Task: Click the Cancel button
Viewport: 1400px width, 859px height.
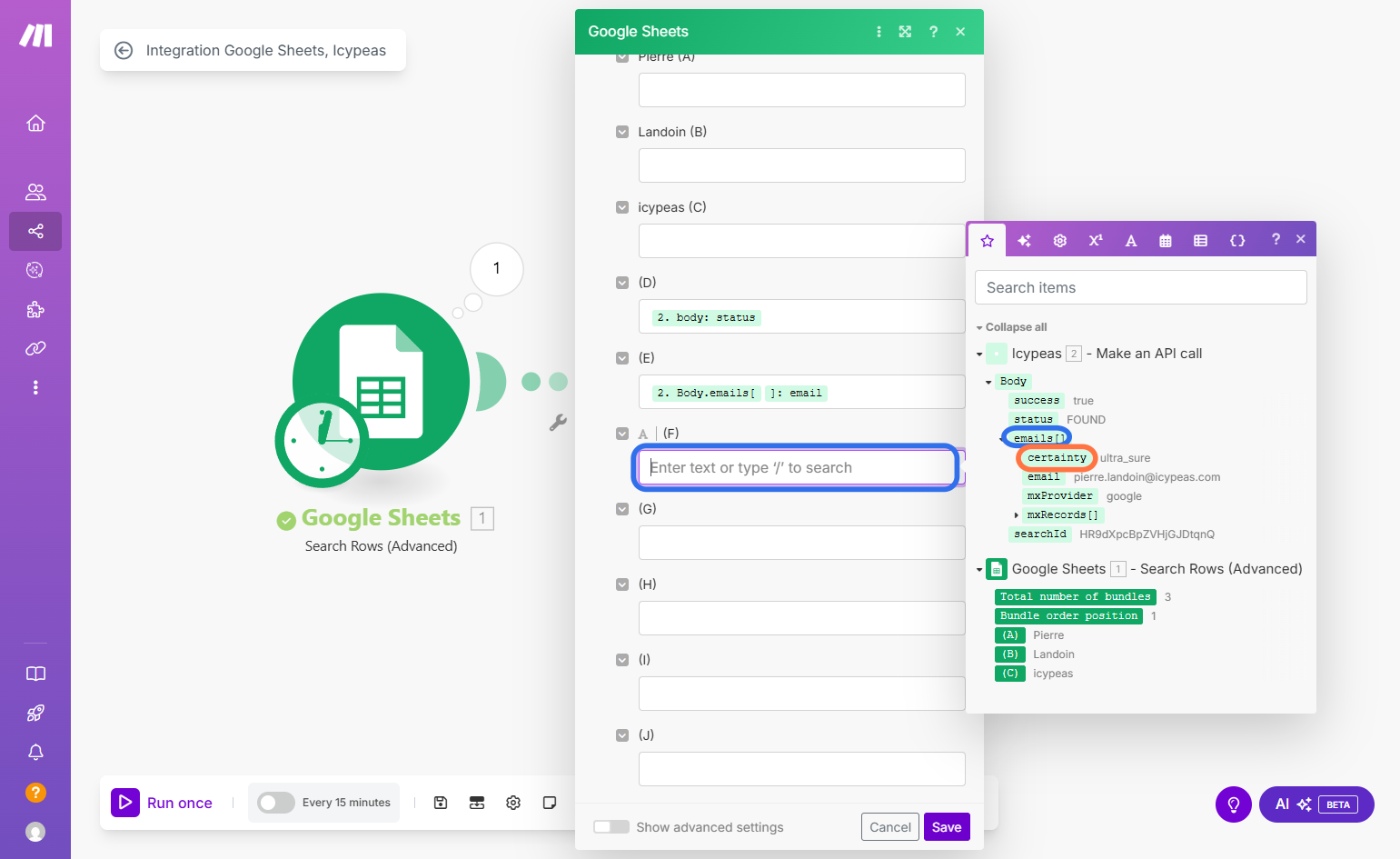Action: tap(890, 827)
